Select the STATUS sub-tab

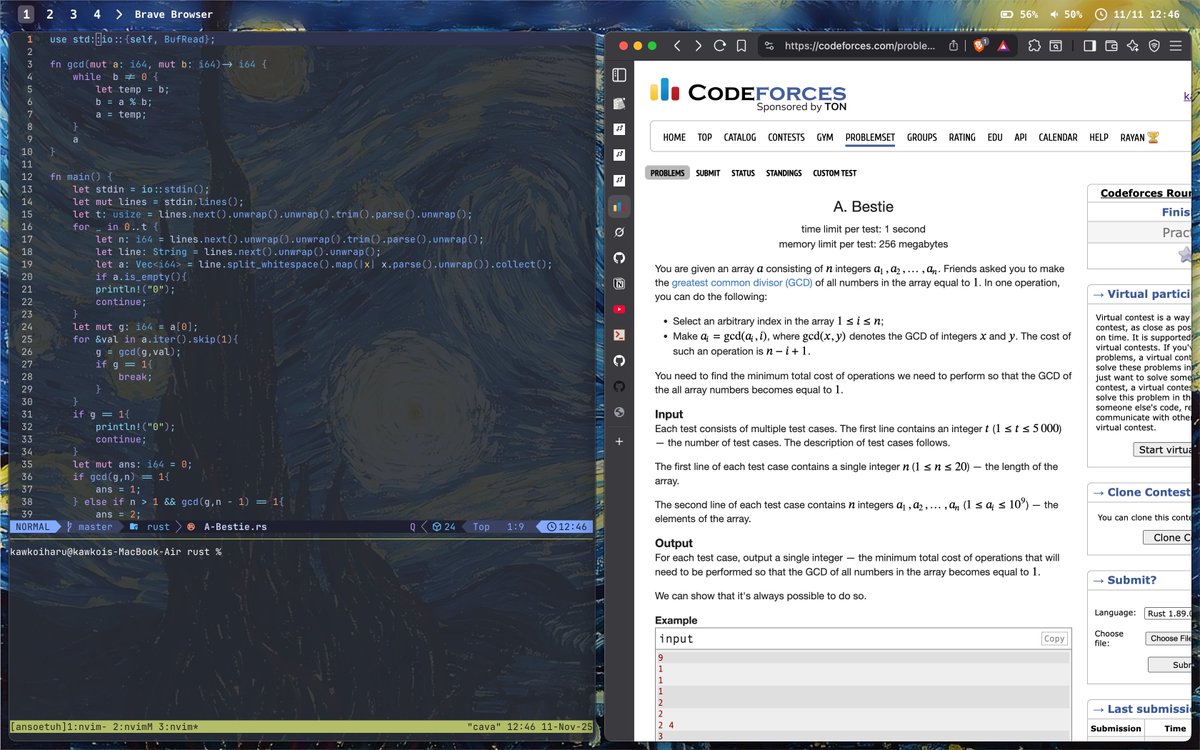pos(743,173)
